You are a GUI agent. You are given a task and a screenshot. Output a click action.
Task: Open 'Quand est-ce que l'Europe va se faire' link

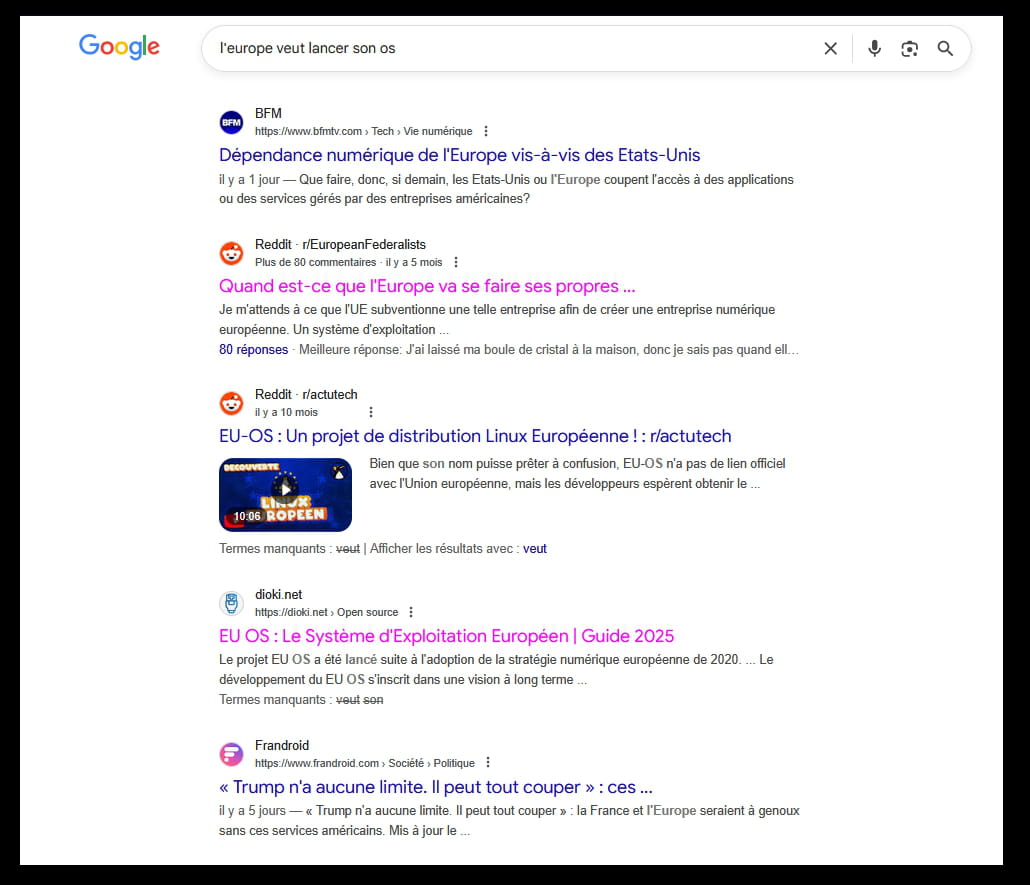click(427, 286)
